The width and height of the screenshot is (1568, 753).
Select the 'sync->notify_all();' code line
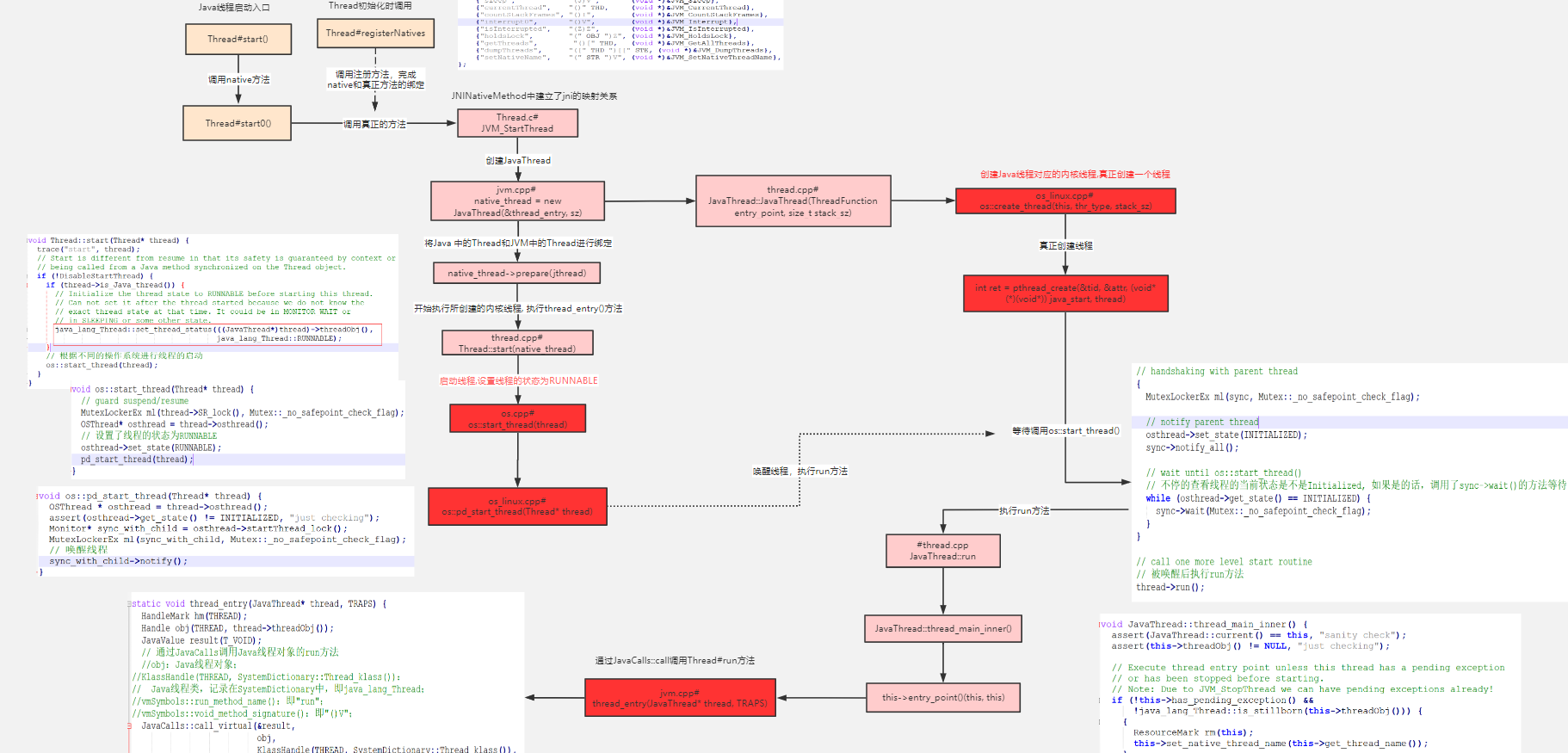[x=1192, y=448]
